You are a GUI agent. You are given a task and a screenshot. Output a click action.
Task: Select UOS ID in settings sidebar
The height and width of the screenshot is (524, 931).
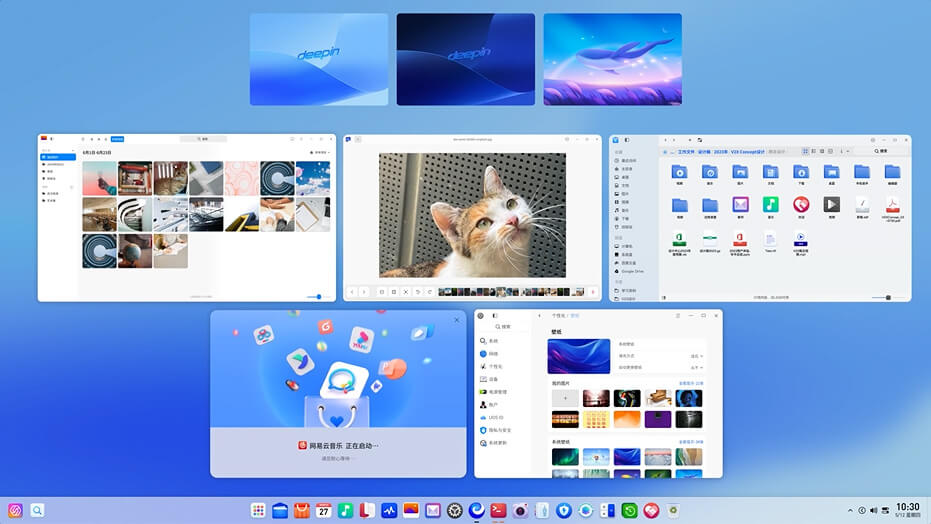tap(495, 417)
